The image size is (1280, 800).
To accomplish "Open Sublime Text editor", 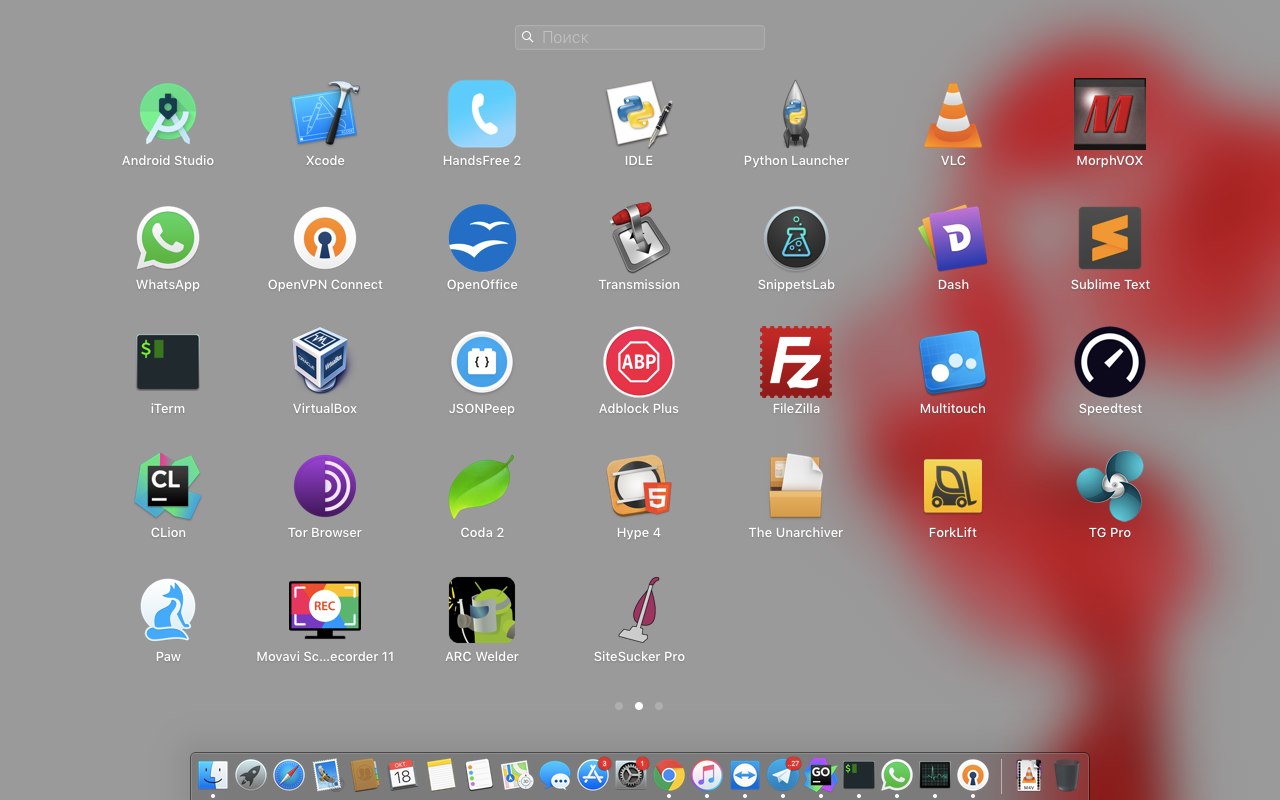I will click(1110, 238).
